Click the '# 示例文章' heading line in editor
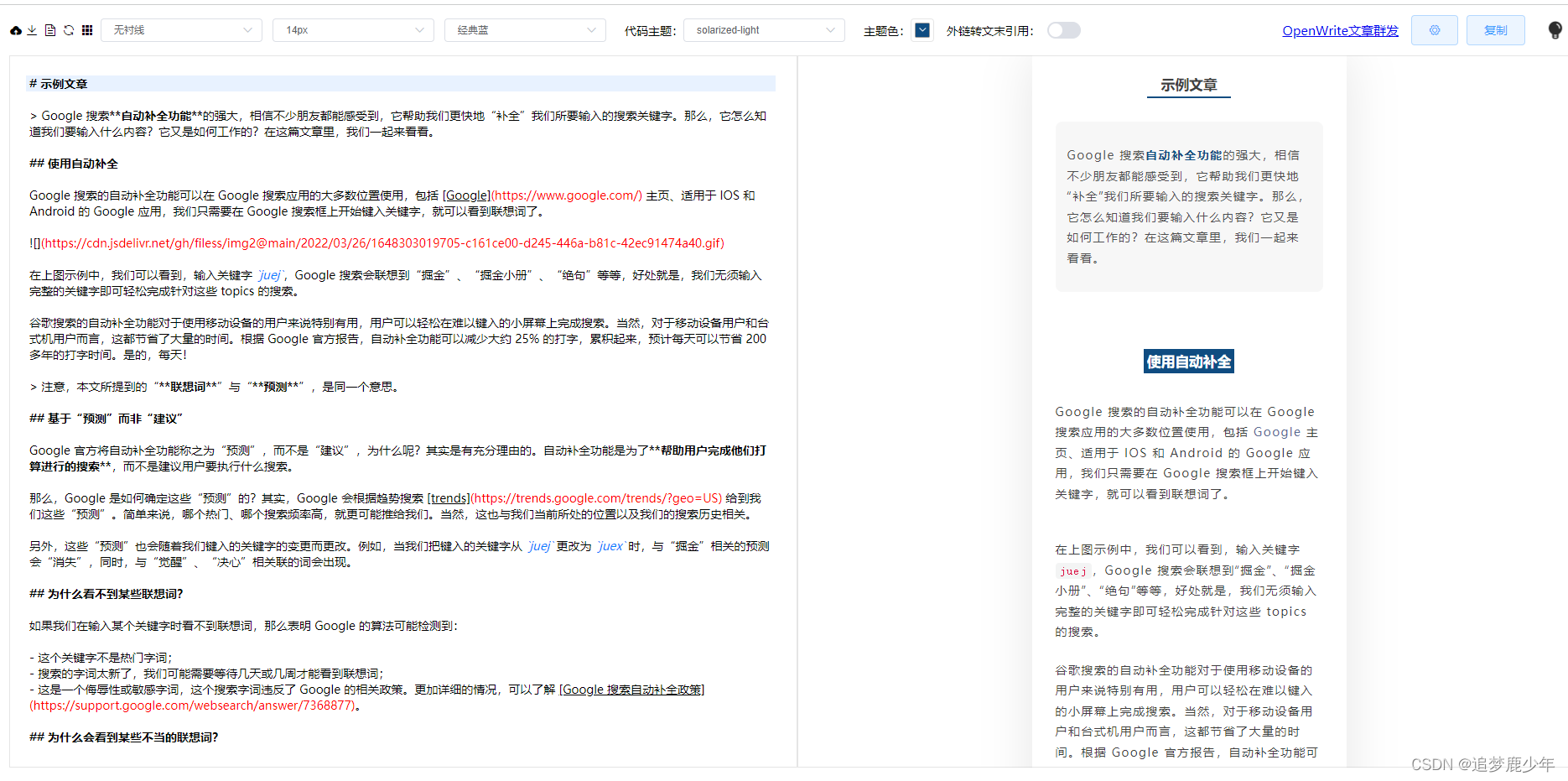 pos(402,84)
